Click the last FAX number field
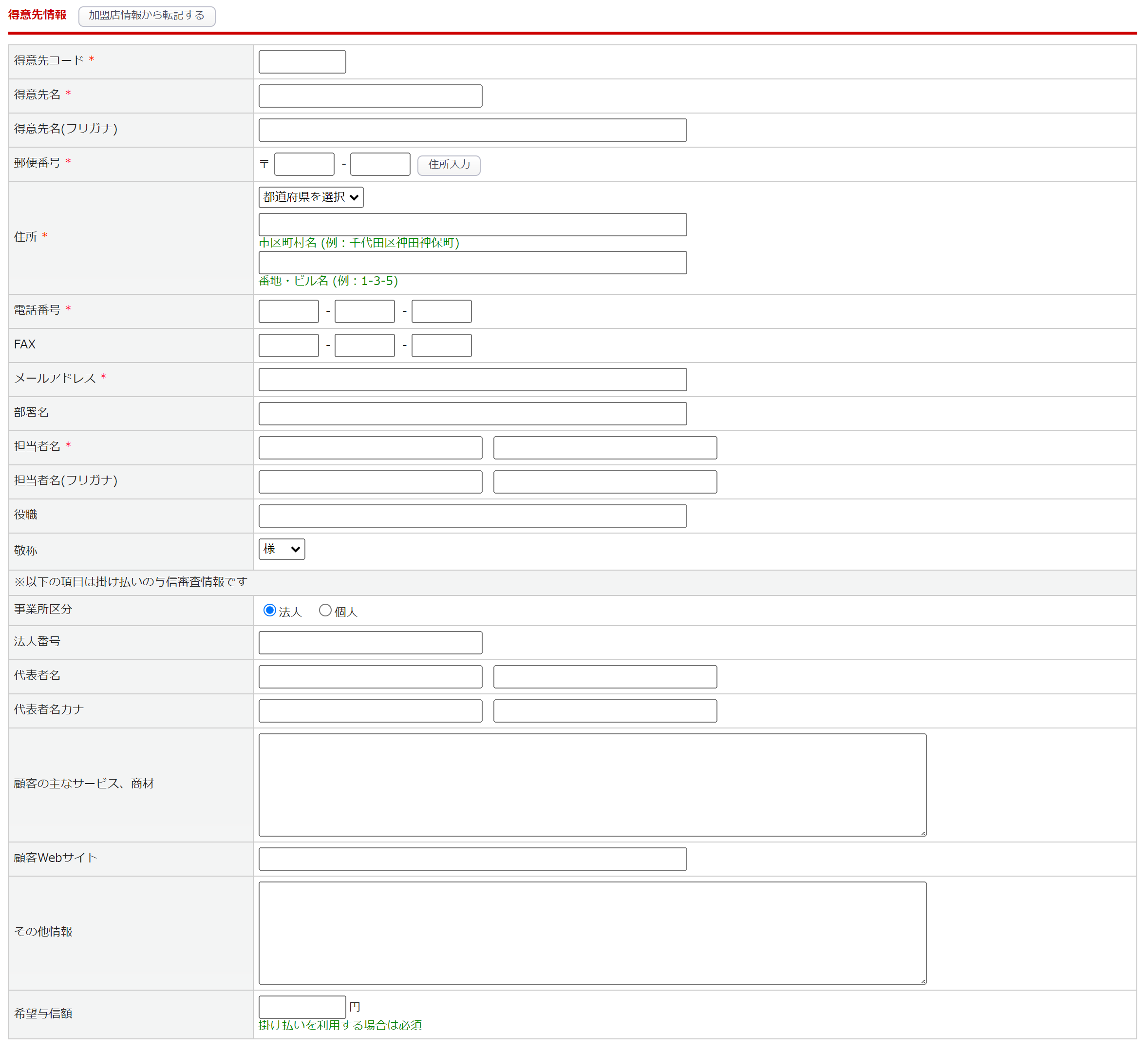 (441, 345)
